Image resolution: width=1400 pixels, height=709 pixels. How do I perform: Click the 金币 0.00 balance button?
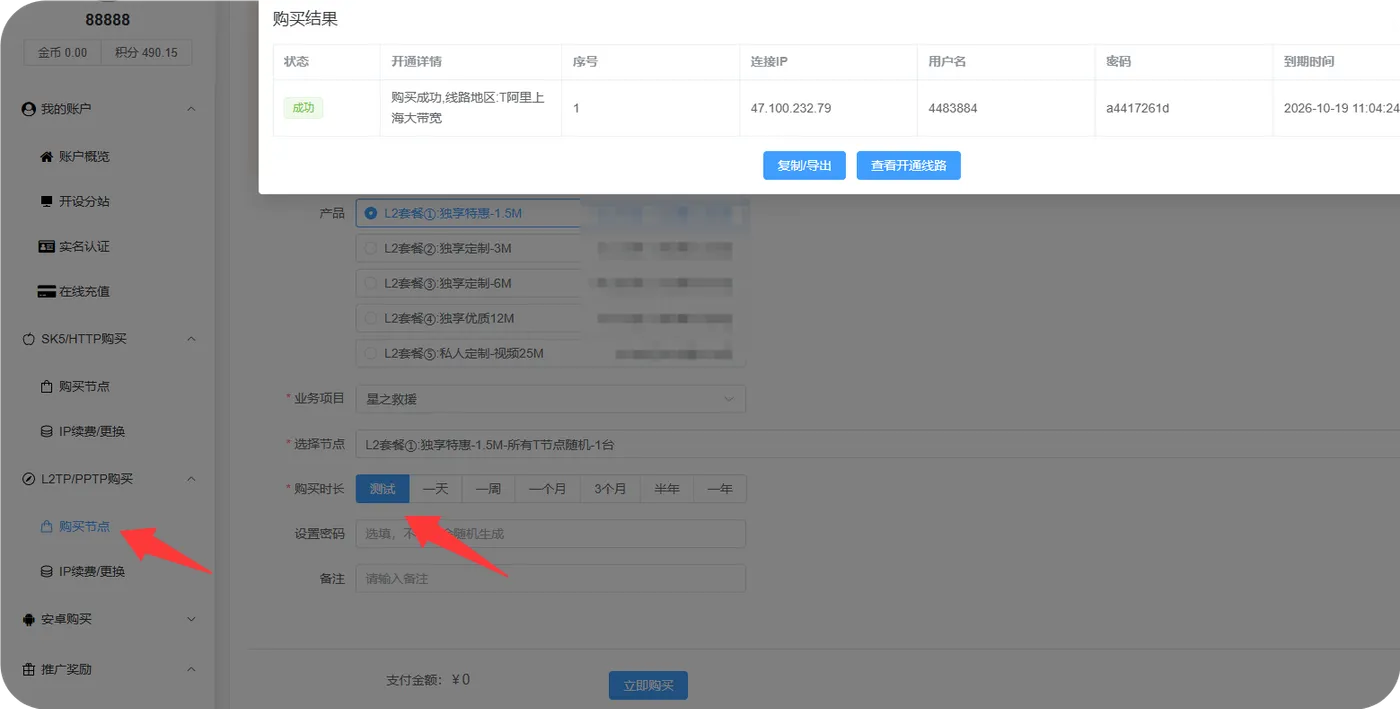click(62, 53)
